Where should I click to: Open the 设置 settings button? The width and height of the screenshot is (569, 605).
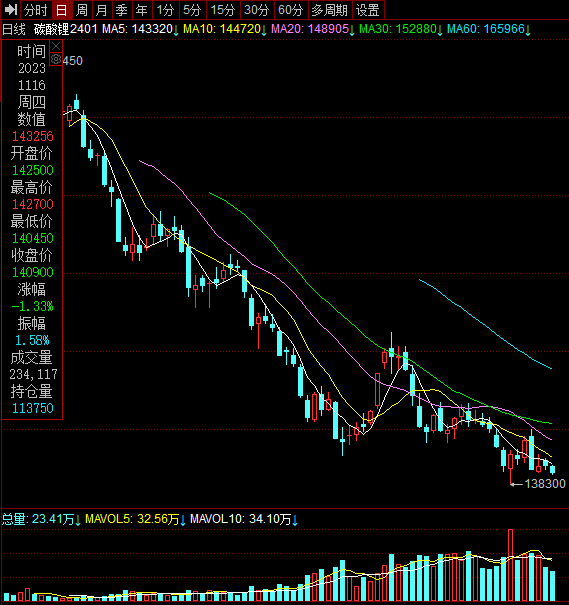(368, 10)
